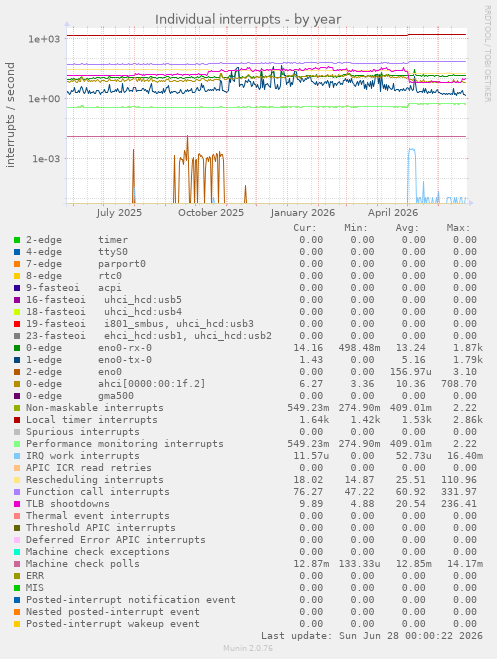This screenshot has height=659, width=497.
Task: Click the blue IRQ work spike near April 2026
Action: [412, 151]
